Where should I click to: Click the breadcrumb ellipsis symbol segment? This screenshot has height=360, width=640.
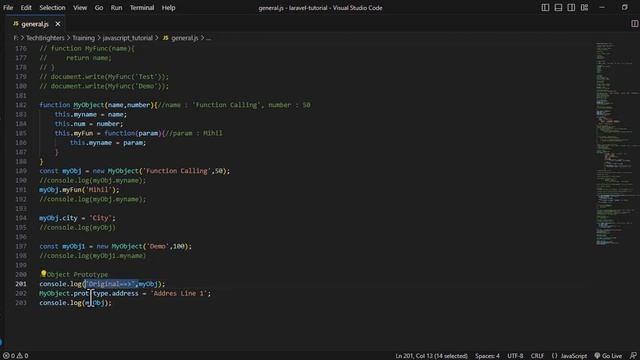point(209,38)
